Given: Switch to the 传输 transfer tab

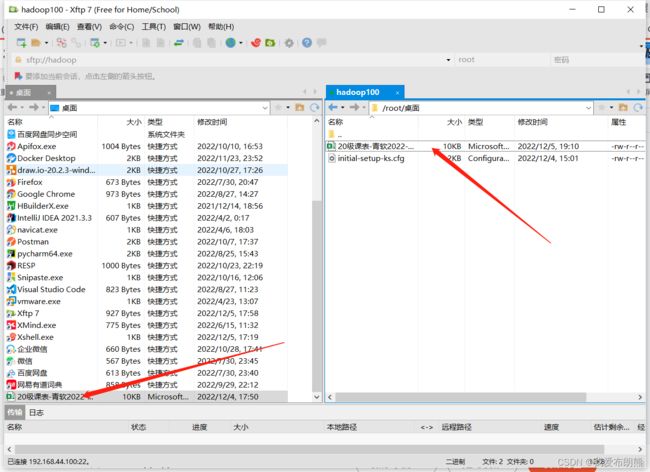Looking at the screenshot, I should point(15,412).
